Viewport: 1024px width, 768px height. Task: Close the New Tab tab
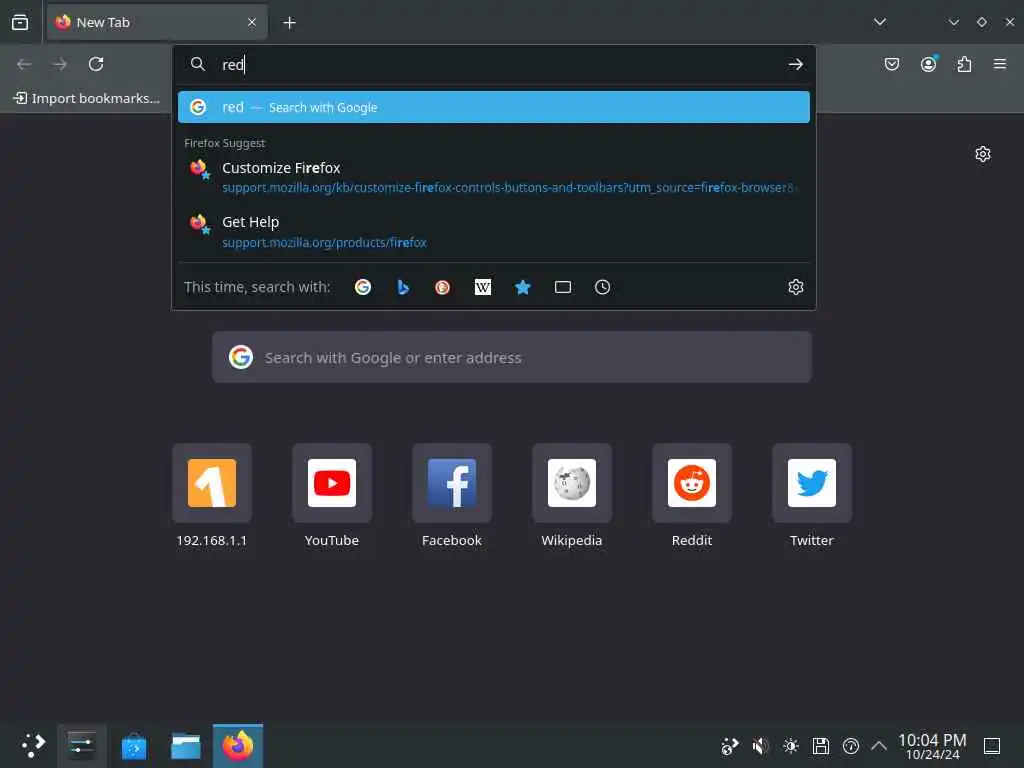click(252, 23)
